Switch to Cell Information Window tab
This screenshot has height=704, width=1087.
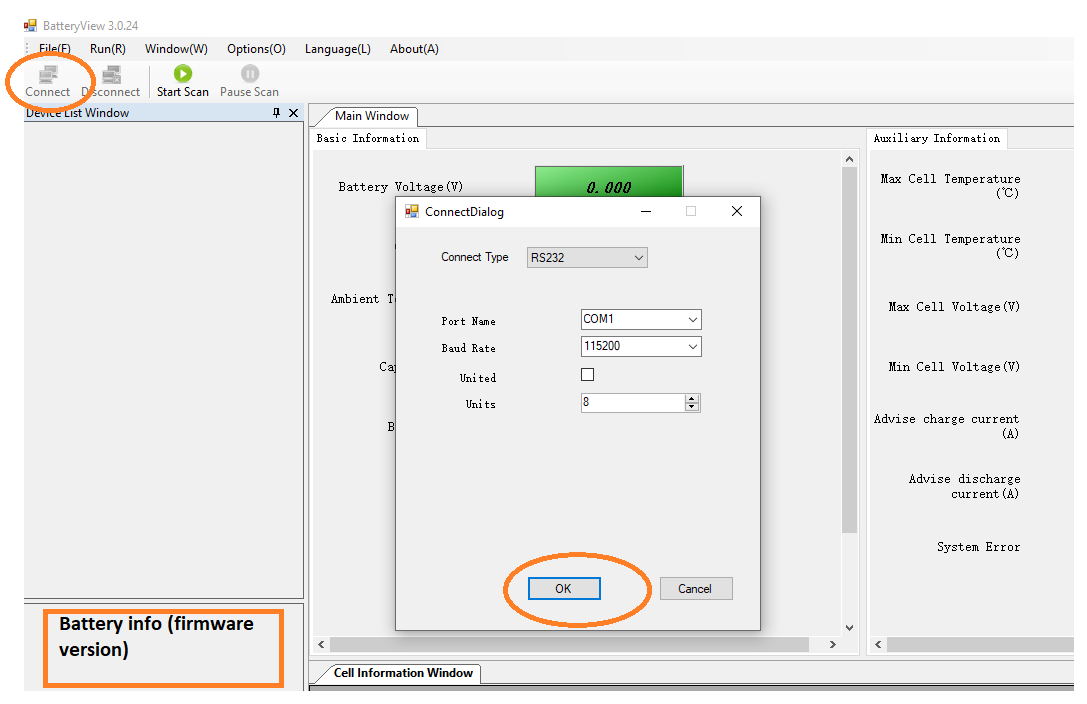(402, 673)
